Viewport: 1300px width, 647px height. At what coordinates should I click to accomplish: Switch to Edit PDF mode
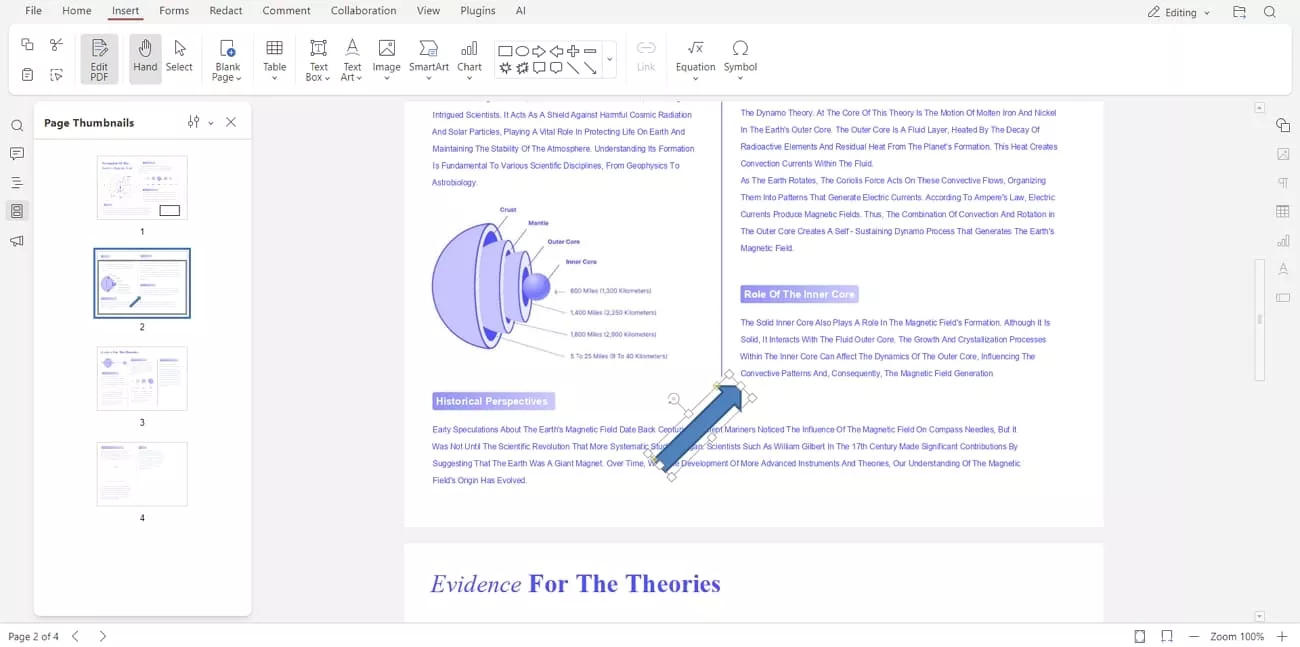(x=99, y=58)
